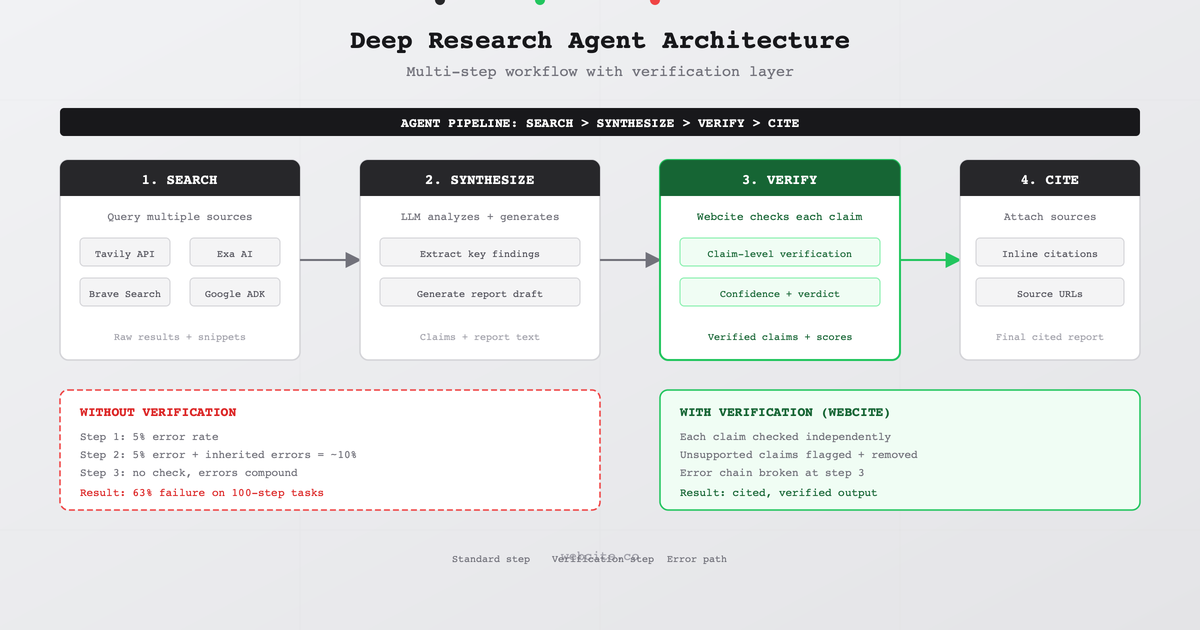Click 'Result: cited, verified output' line
1200x630 pixels.
click(x=779, y=492)
